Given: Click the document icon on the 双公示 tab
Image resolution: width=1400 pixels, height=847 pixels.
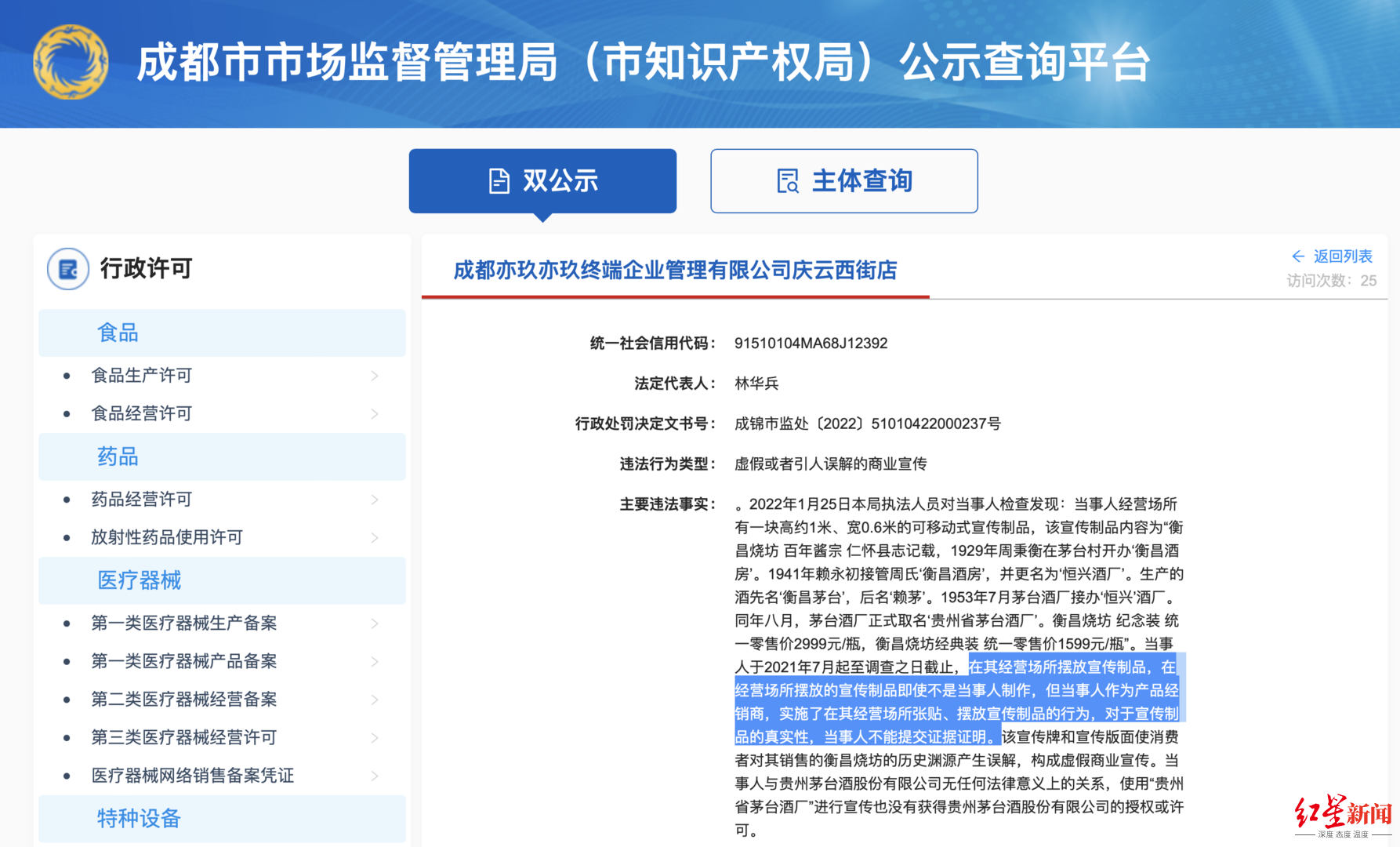Looking at the screenshot, I should tap(497, 180).
